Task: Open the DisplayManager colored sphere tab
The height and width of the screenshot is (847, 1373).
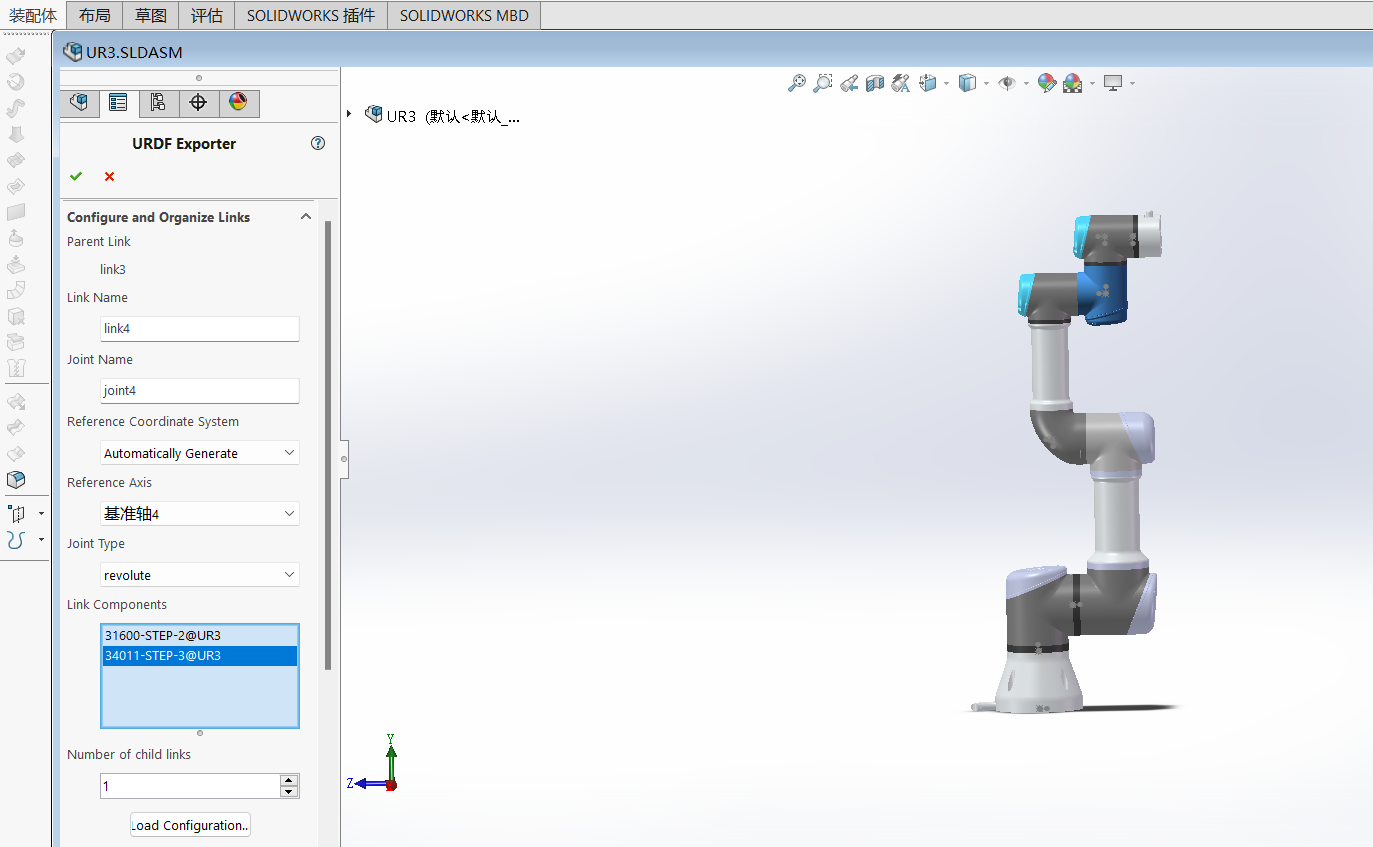Action: pos(239,103)
